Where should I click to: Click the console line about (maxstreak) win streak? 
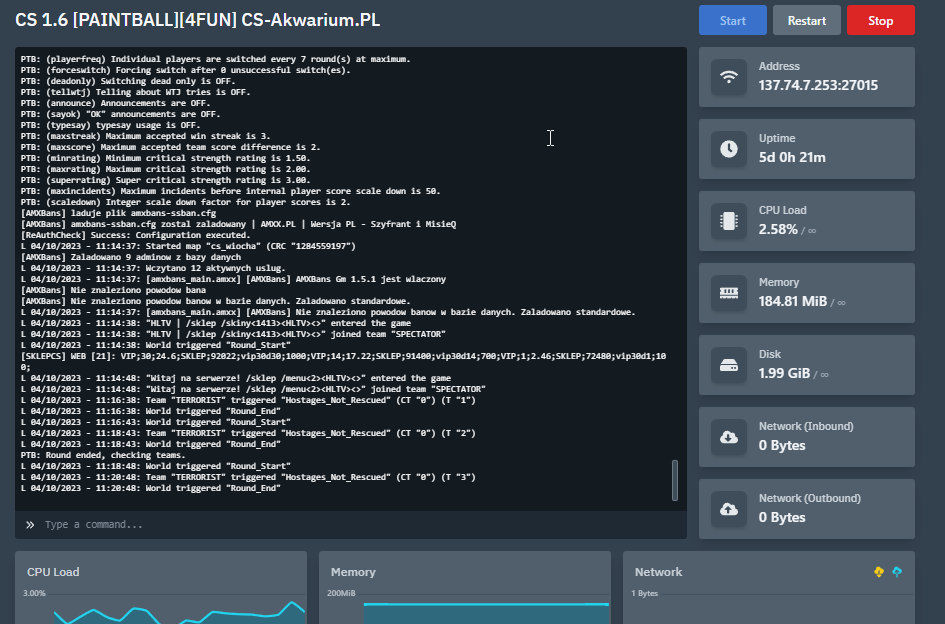point(145,136)
